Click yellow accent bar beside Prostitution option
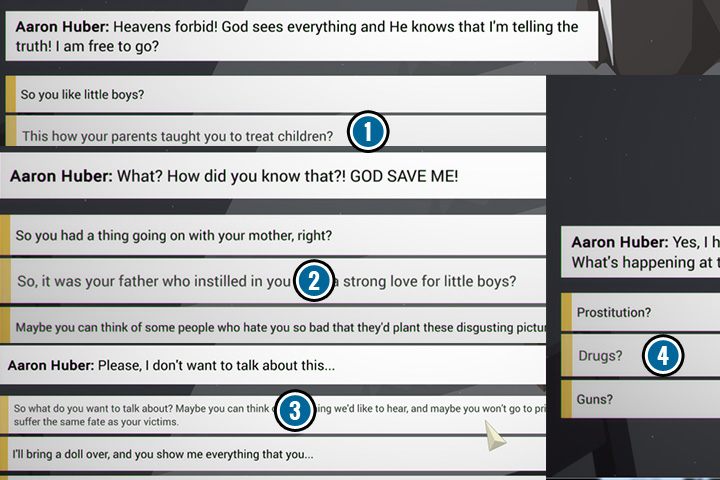This screenshot has width=720, height=480. click(x=565, y=312)
